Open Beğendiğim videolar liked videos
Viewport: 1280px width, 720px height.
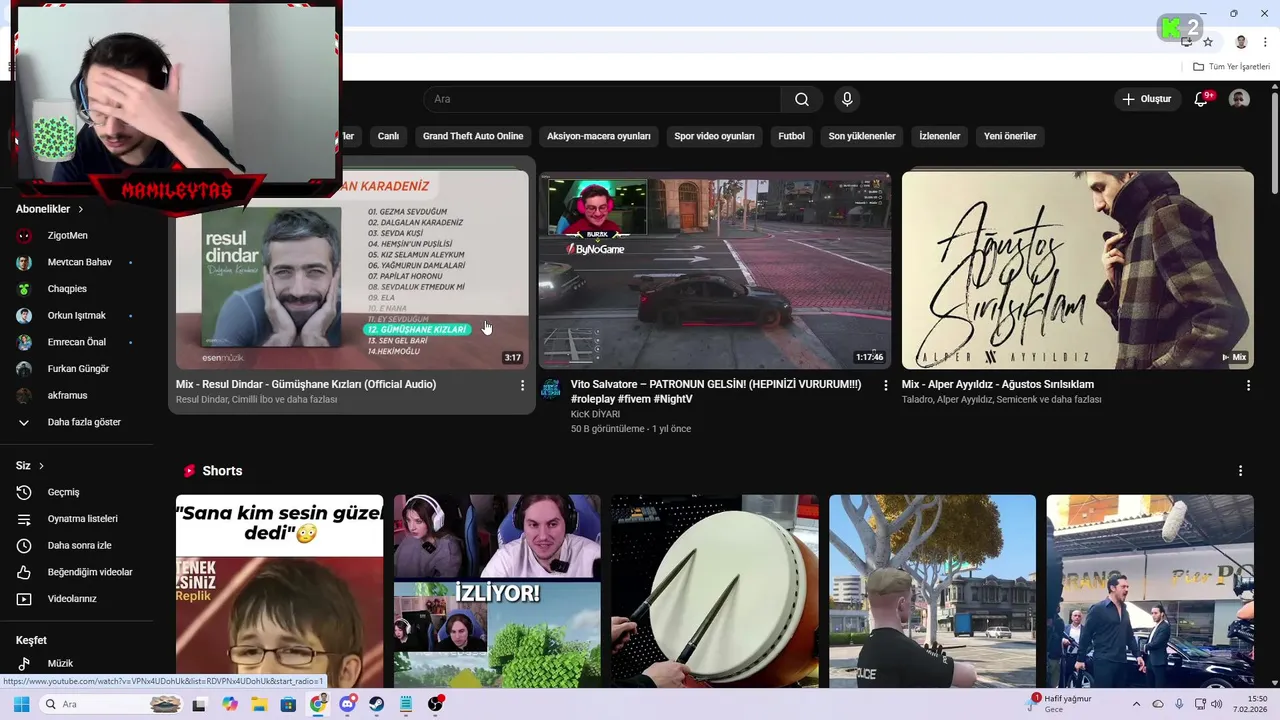(90, 572)
